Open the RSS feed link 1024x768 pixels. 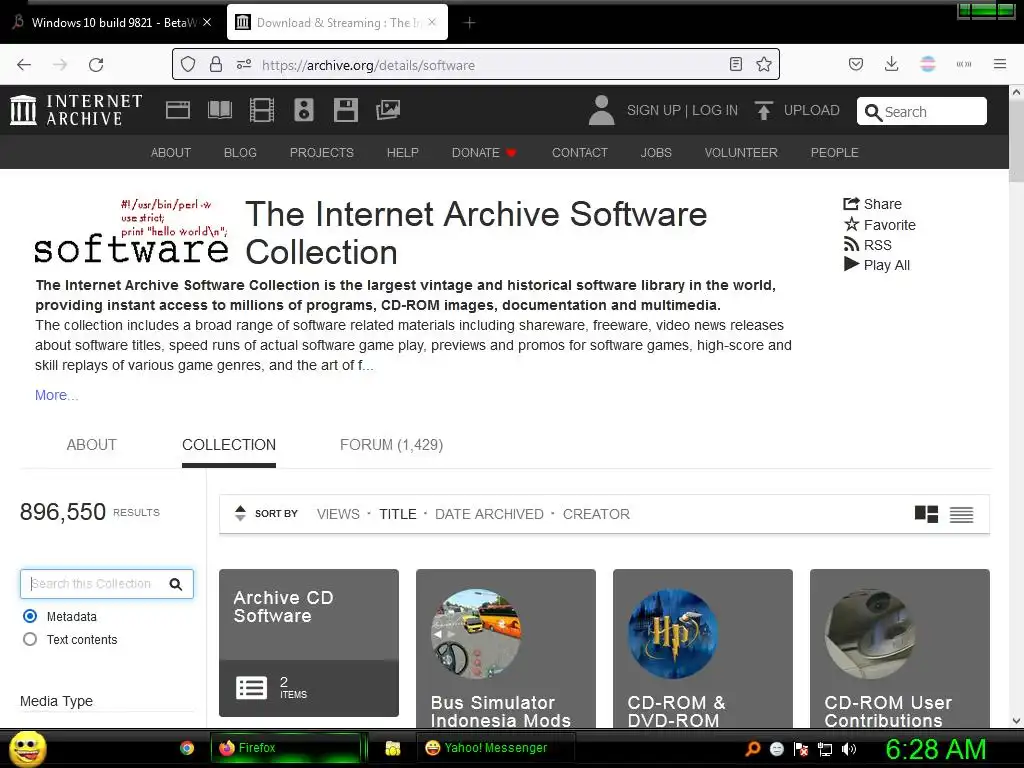coord(867,245)
